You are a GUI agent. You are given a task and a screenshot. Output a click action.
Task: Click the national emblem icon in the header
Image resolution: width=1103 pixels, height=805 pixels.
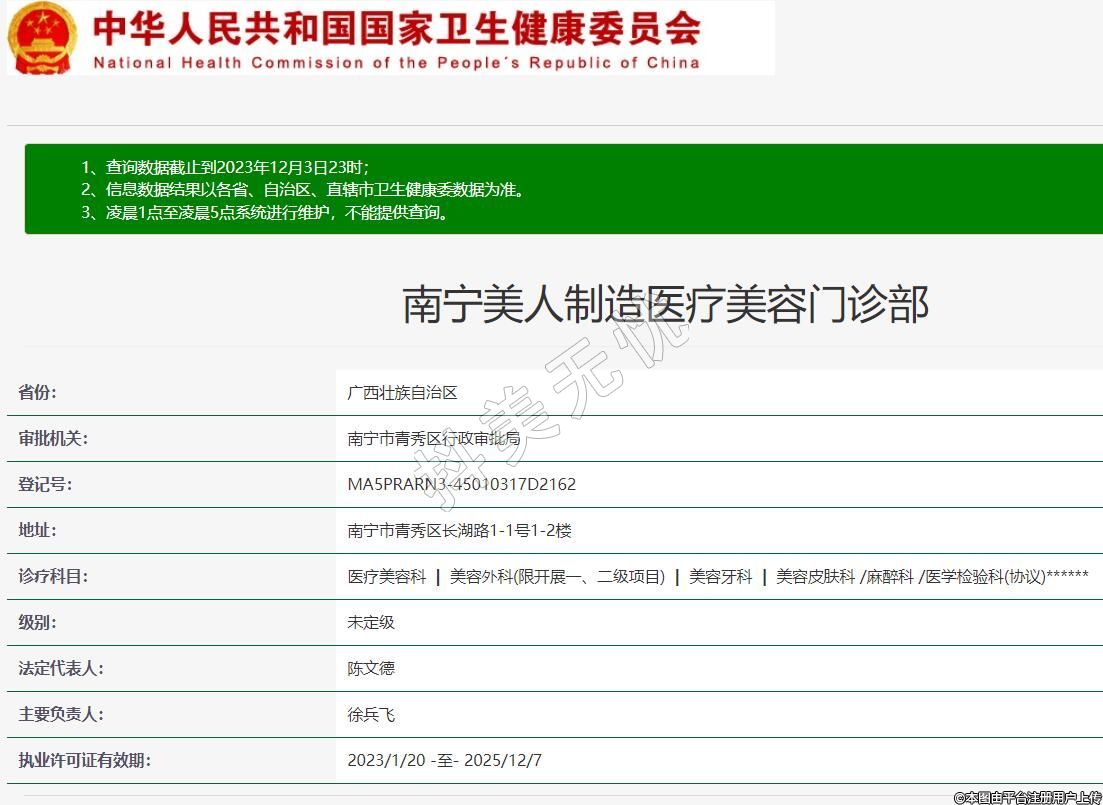click(x=41, y=38)
